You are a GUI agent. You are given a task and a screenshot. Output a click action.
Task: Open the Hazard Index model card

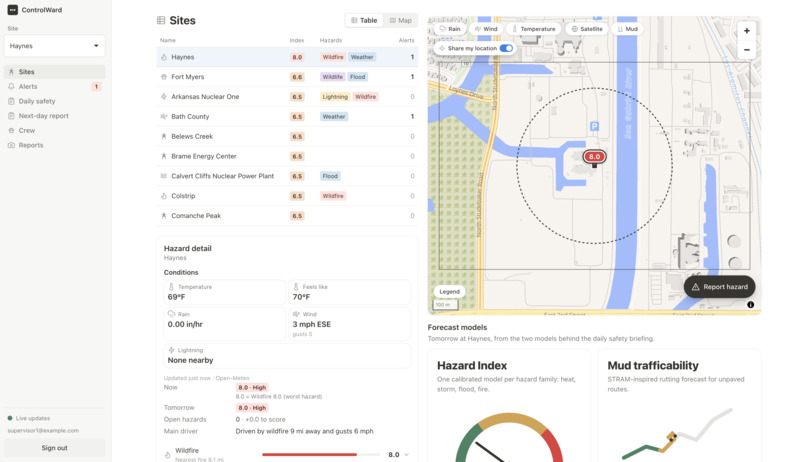pyautogui.click(x=509, y=406)
